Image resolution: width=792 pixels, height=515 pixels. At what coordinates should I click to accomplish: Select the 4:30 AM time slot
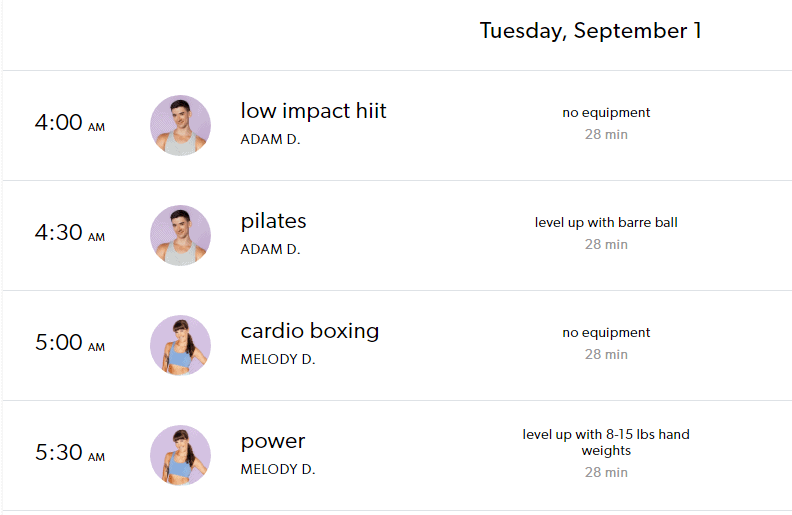tap(70, 233)
